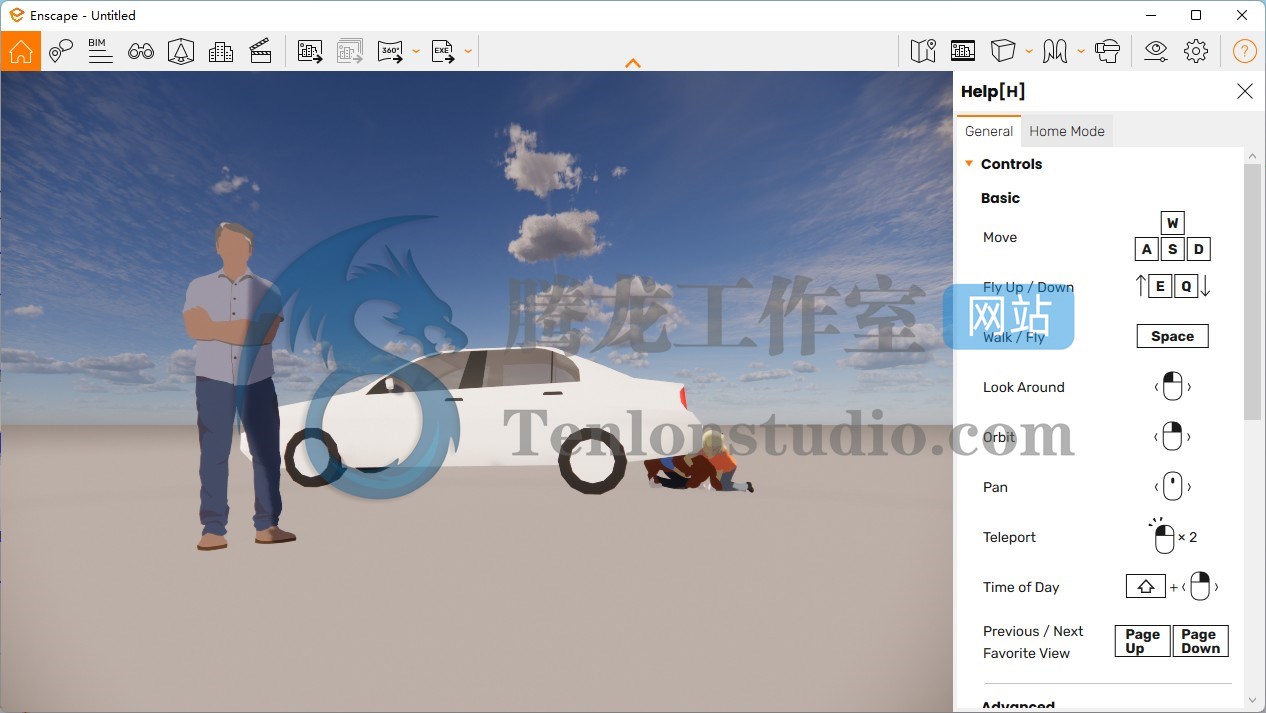Open the View Management location-pin icon
Image resolution: width=1266 pixels, height=713 pixels.
(x=61, y=51)
